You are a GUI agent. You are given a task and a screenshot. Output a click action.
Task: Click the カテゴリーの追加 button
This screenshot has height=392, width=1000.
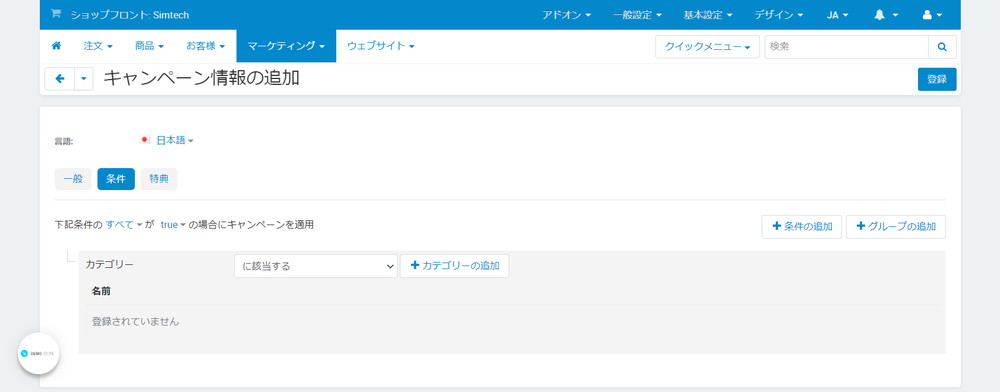click(x=454, y=266)
